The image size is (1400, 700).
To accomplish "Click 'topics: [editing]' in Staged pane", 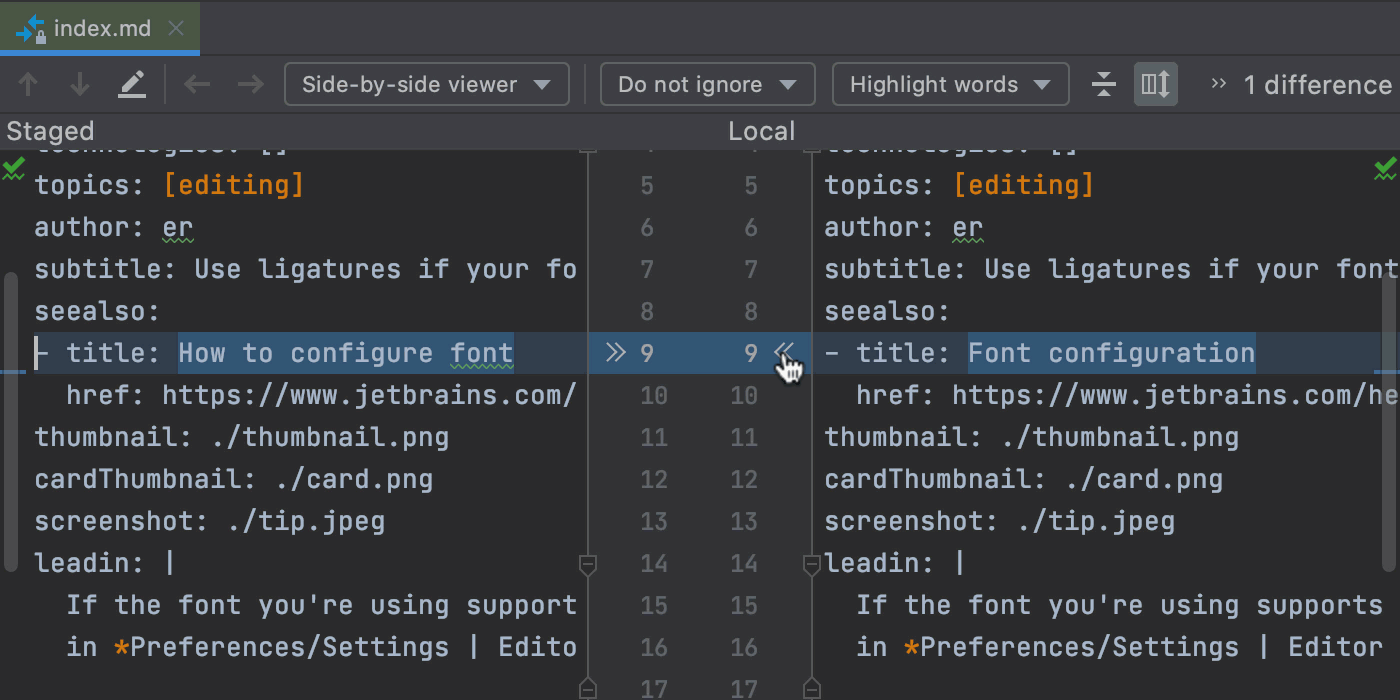I will coord(169,185).
